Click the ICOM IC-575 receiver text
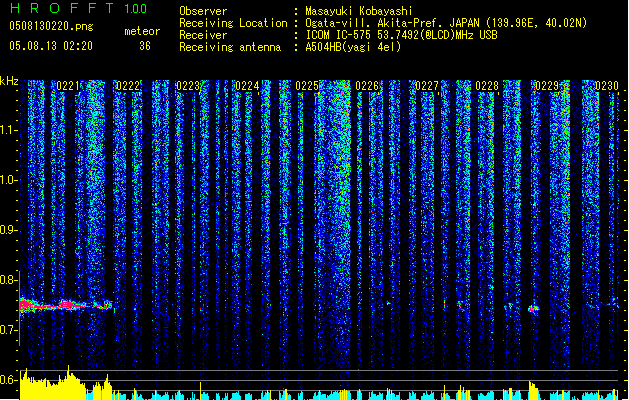This screenshot has height=400, width=629. tap(401, 35)
